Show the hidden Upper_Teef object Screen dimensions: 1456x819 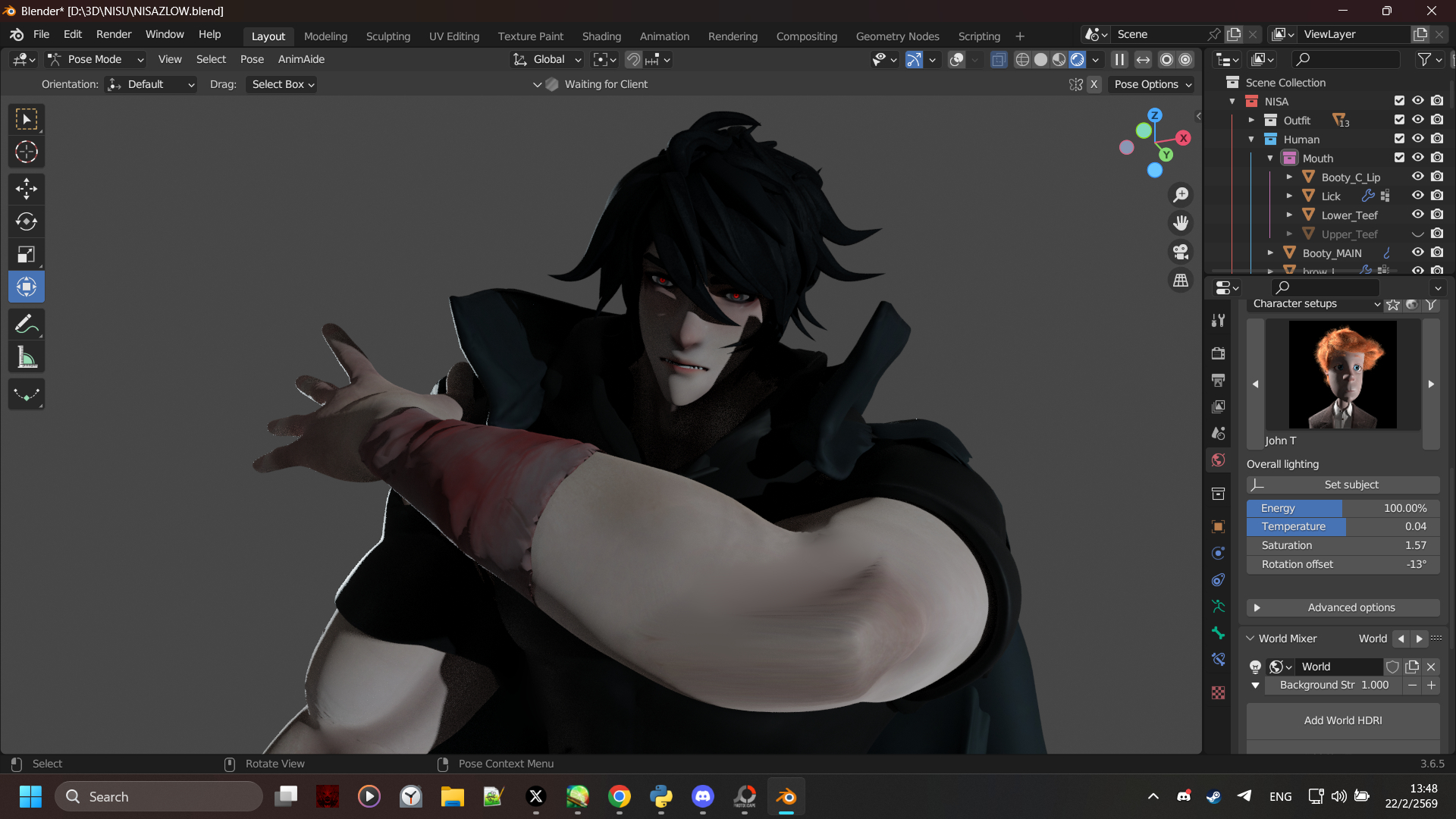pos(1417,234)
